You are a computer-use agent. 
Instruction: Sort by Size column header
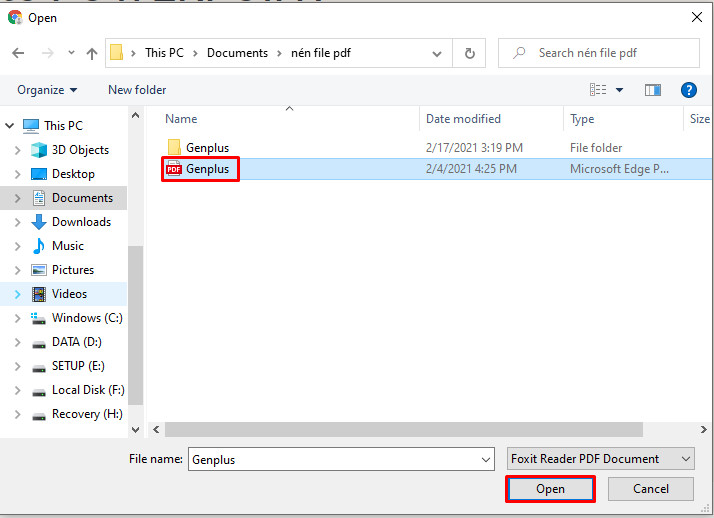(700, 119)
